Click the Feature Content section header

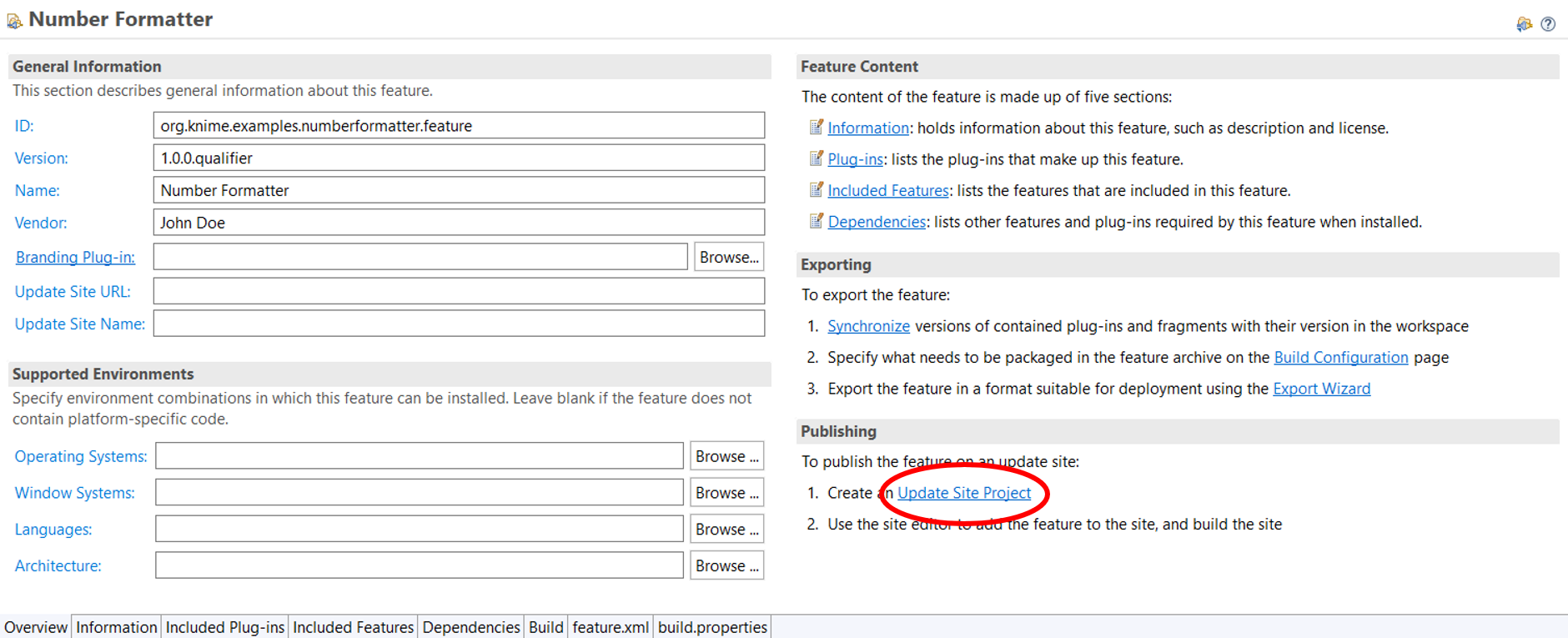pyautogui.click(x=1178, y=67)
